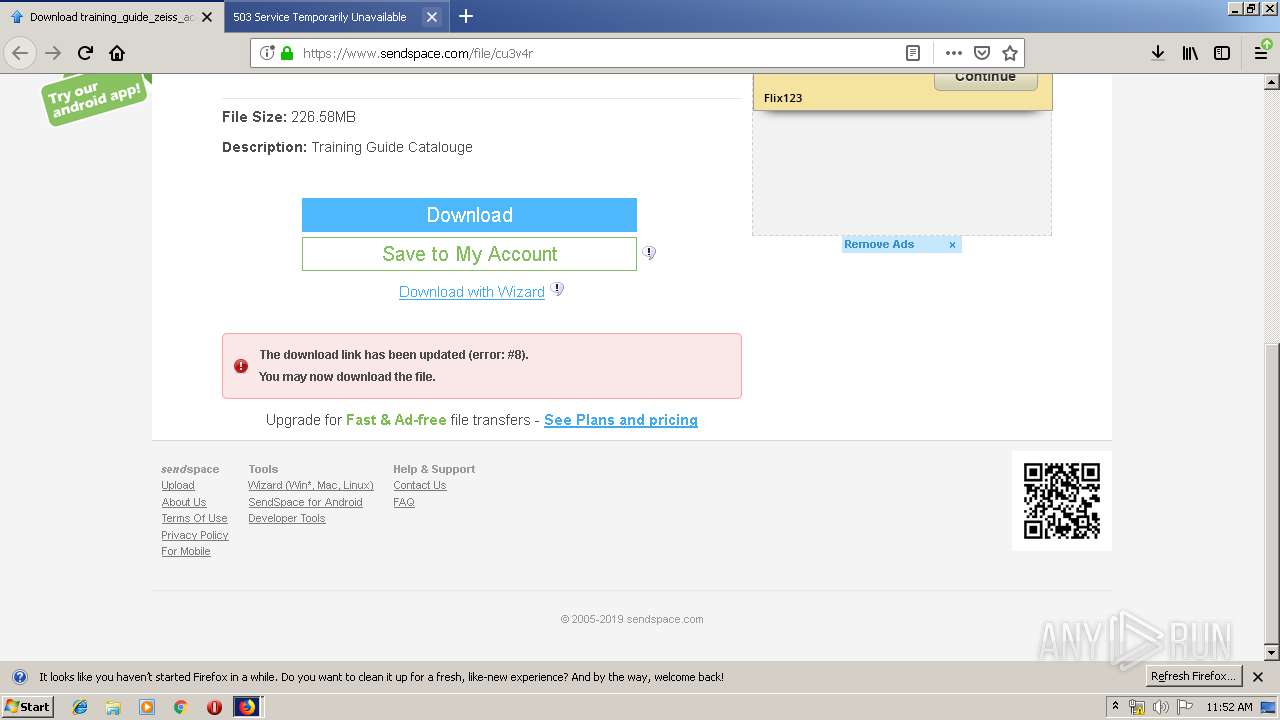The image size is (1280, 720).
Task: Open the volume control in system tray
Action: (1160, 707)
